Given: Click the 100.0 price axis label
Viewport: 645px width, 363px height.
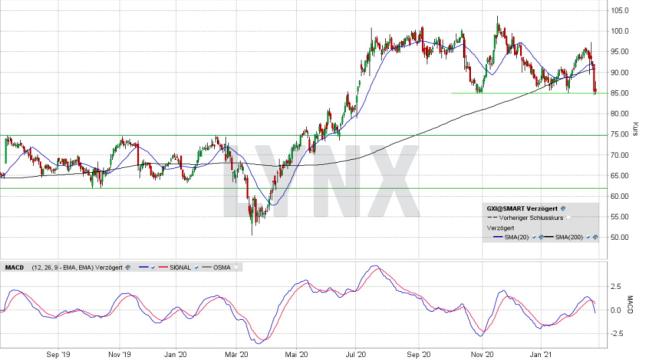Looking at the screenshot, I should pyautogui.click(x=620, y=31).
